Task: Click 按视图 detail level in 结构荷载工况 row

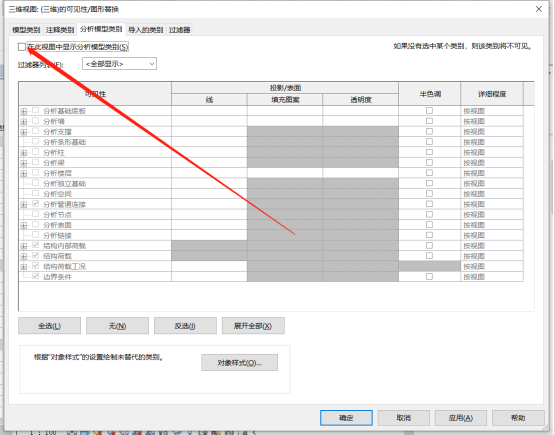Action: tap(492, 266)
